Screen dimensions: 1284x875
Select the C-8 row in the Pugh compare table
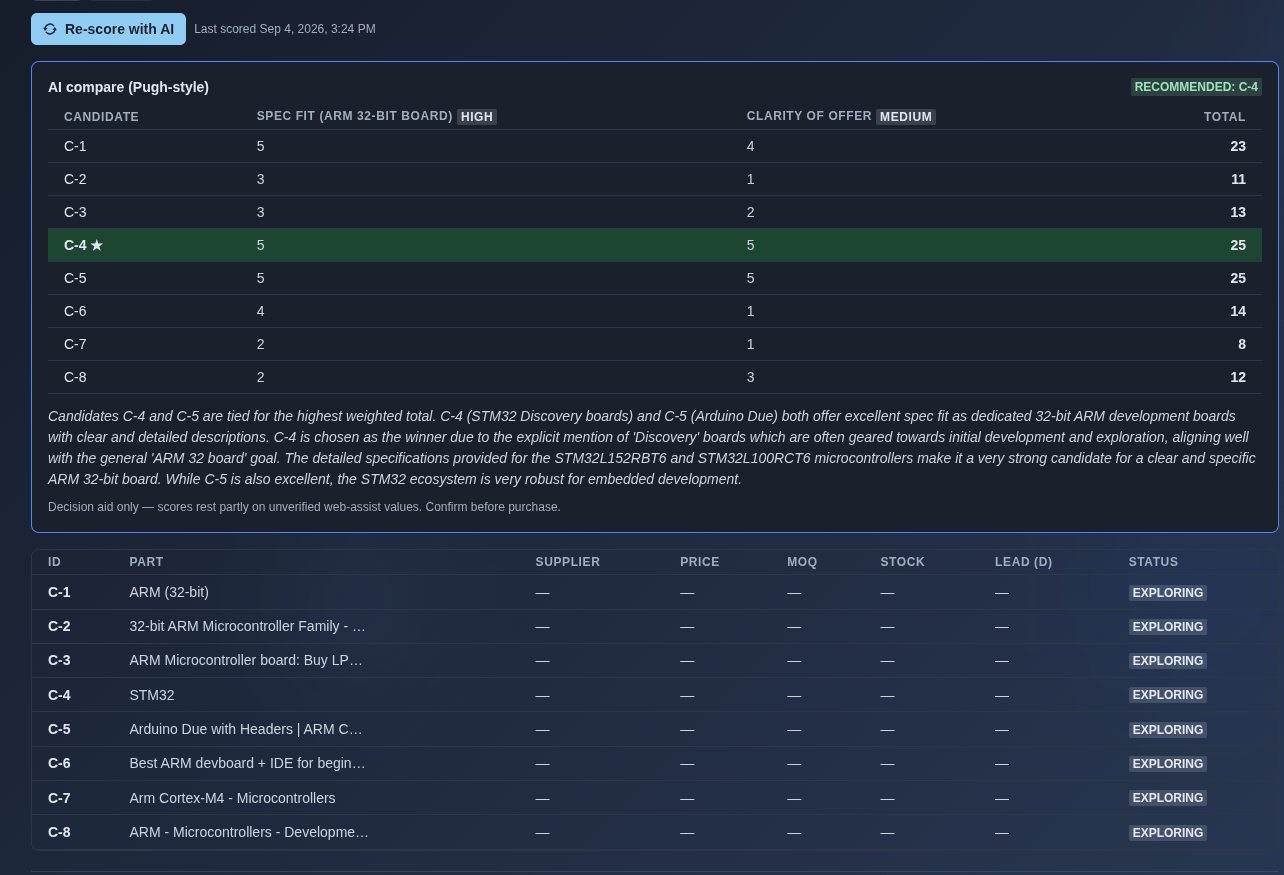click(x=655, y=377)
